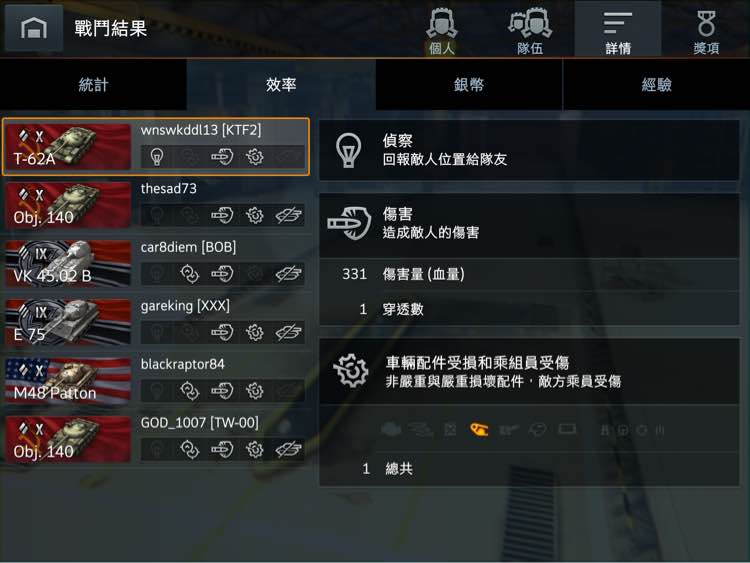Image resolution: width=750 pixels, height=563 pixels.
Task: Select the 效率 efficiency tab
Action: (281, 85)
